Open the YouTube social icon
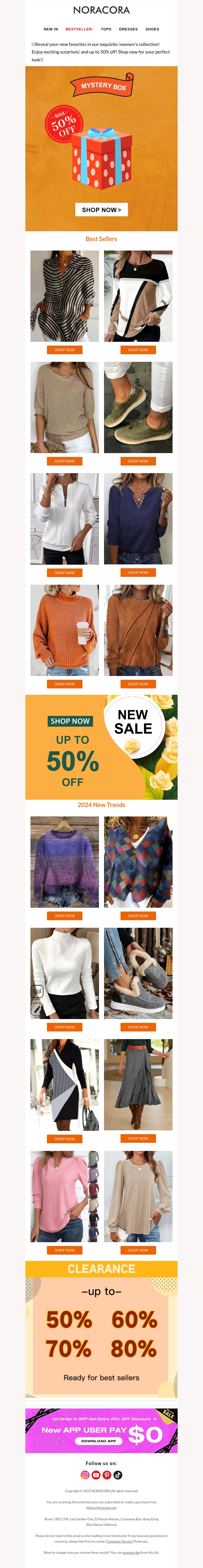 coord(96,1475)
